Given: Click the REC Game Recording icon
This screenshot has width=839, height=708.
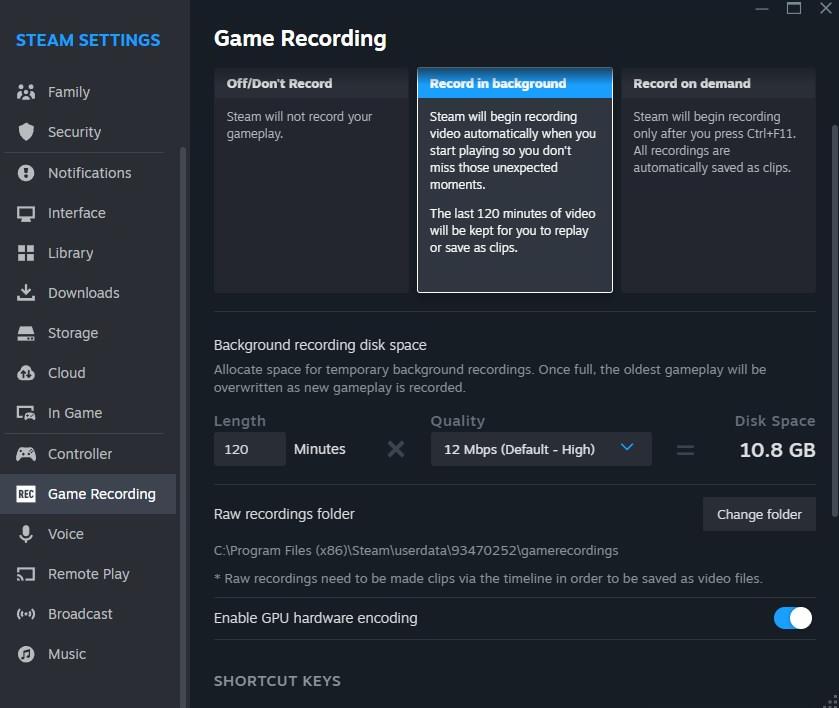Looking at the screenshot, I should pos(26,494).
